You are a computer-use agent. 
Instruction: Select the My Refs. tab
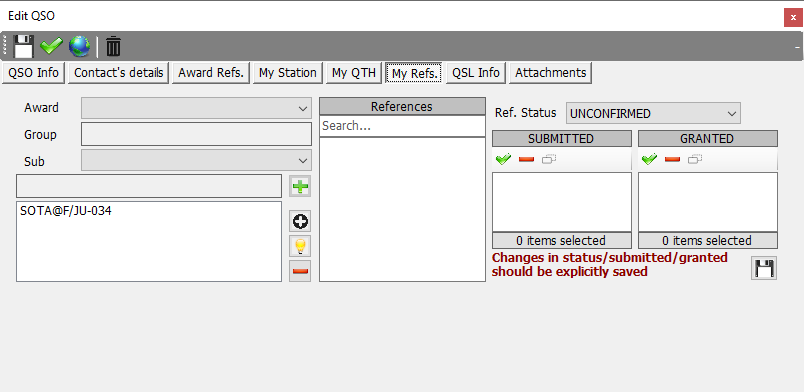(x=414, y=73)
